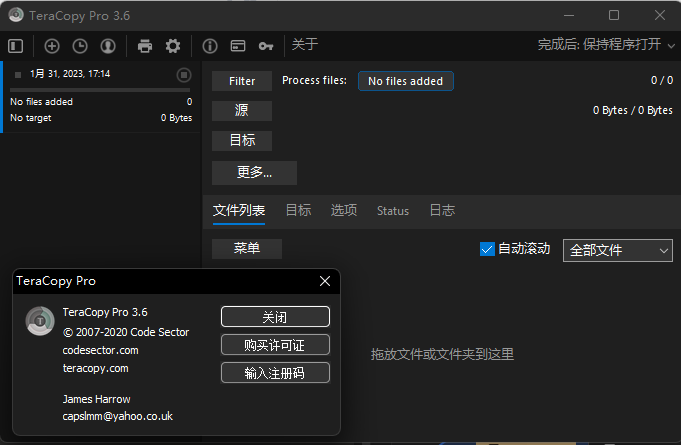The height and width of the screenshot is (445, 681).
Task: Click the license key icon
Action: pos(266,46)
